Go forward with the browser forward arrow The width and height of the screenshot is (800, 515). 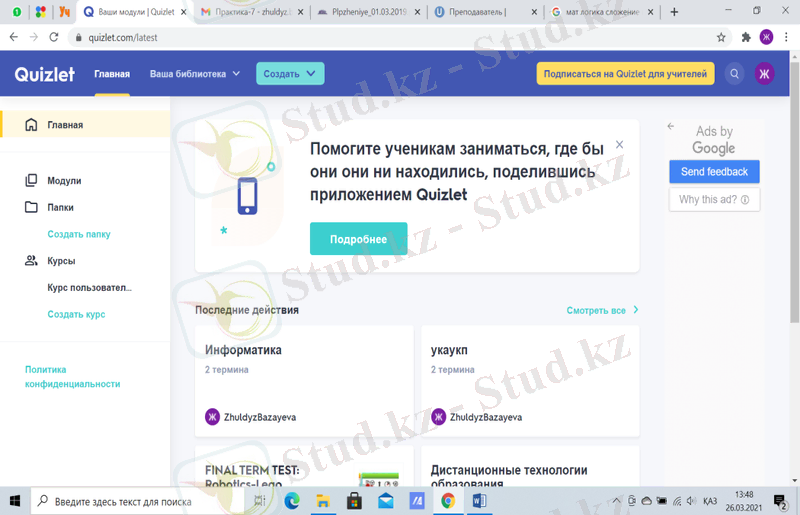[x=34, y=37]
